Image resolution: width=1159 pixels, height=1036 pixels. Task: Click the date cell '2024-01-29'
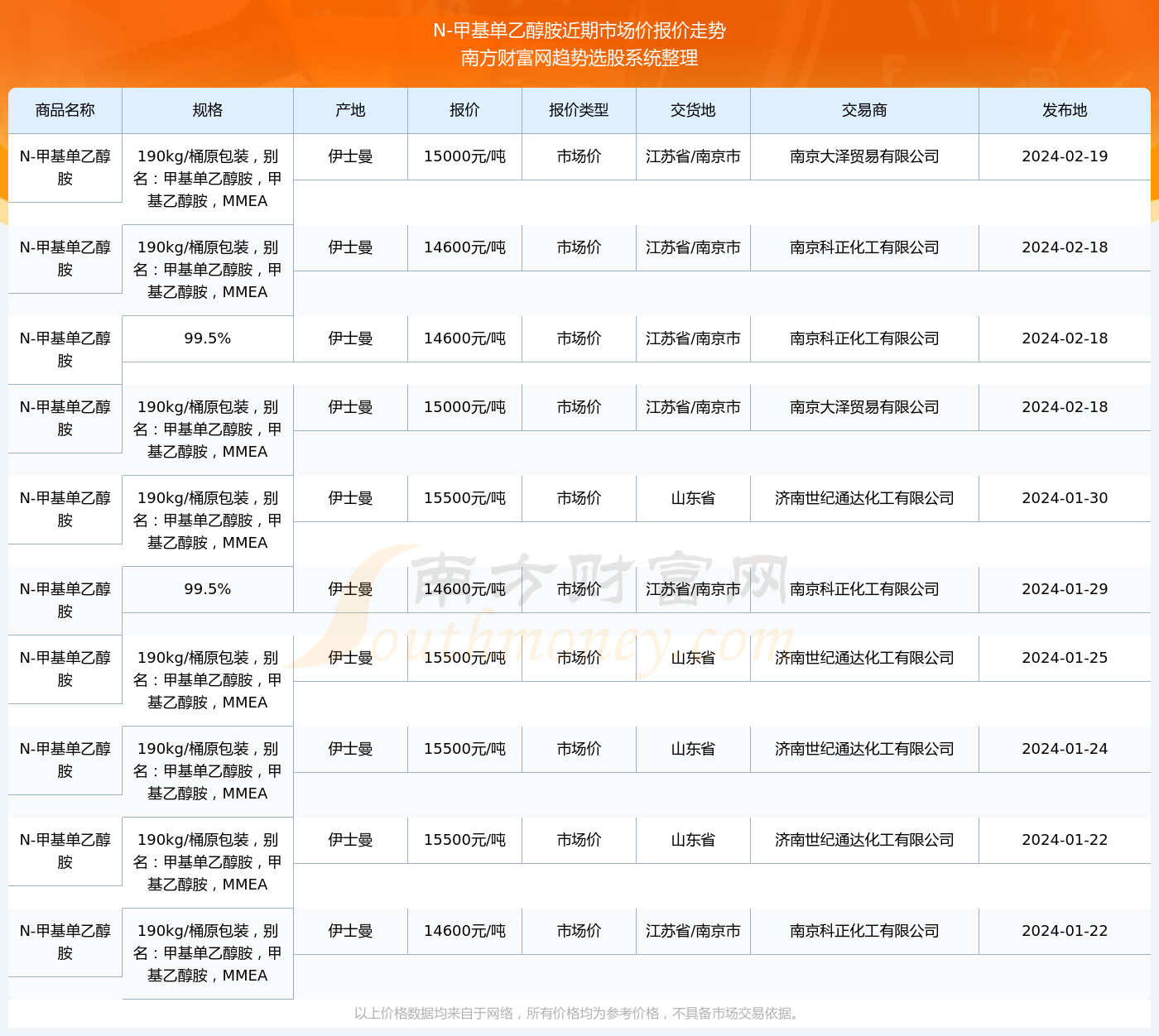1065,589
